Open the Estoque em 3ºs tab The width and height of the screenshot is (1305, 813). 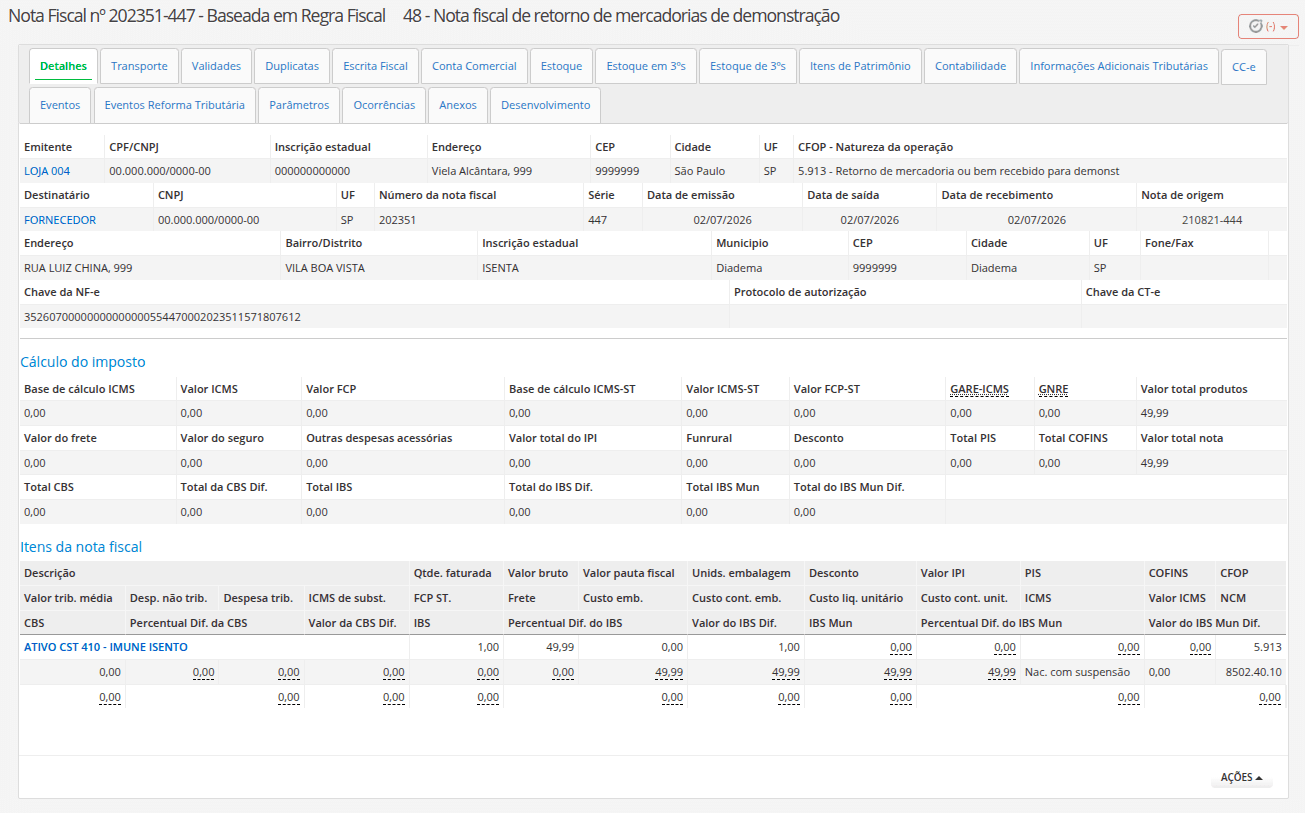pos(646,66)
